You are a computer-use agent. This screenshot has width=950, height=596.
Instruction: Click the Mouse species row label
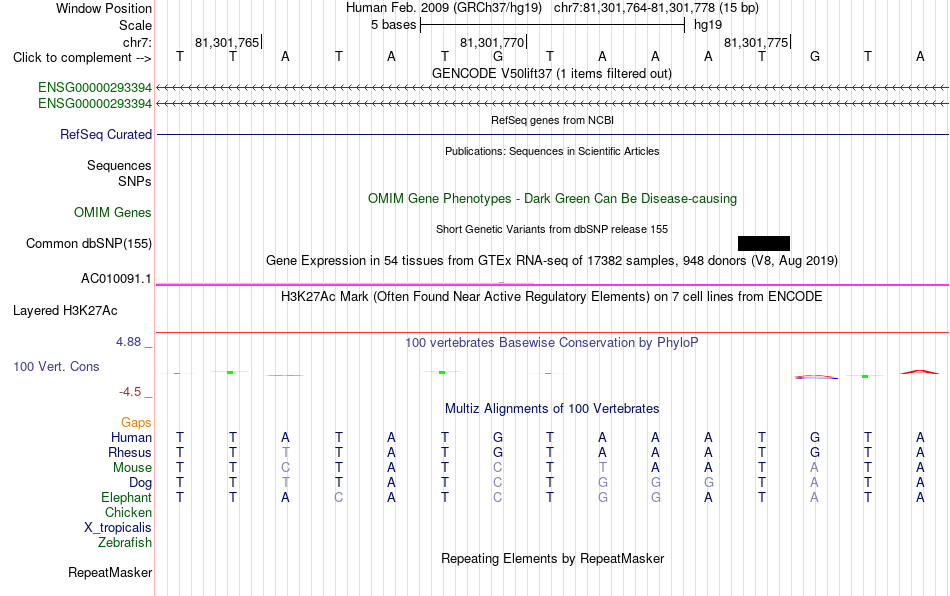(x=132, y=468)
